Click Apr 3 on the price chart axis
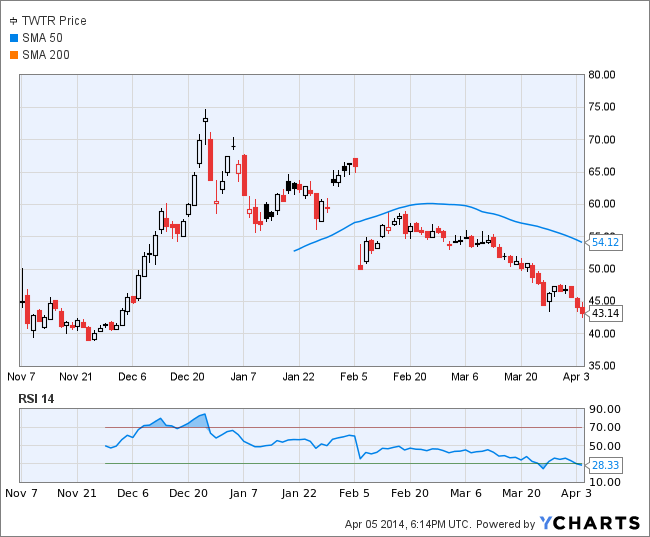 click(576, 377)
